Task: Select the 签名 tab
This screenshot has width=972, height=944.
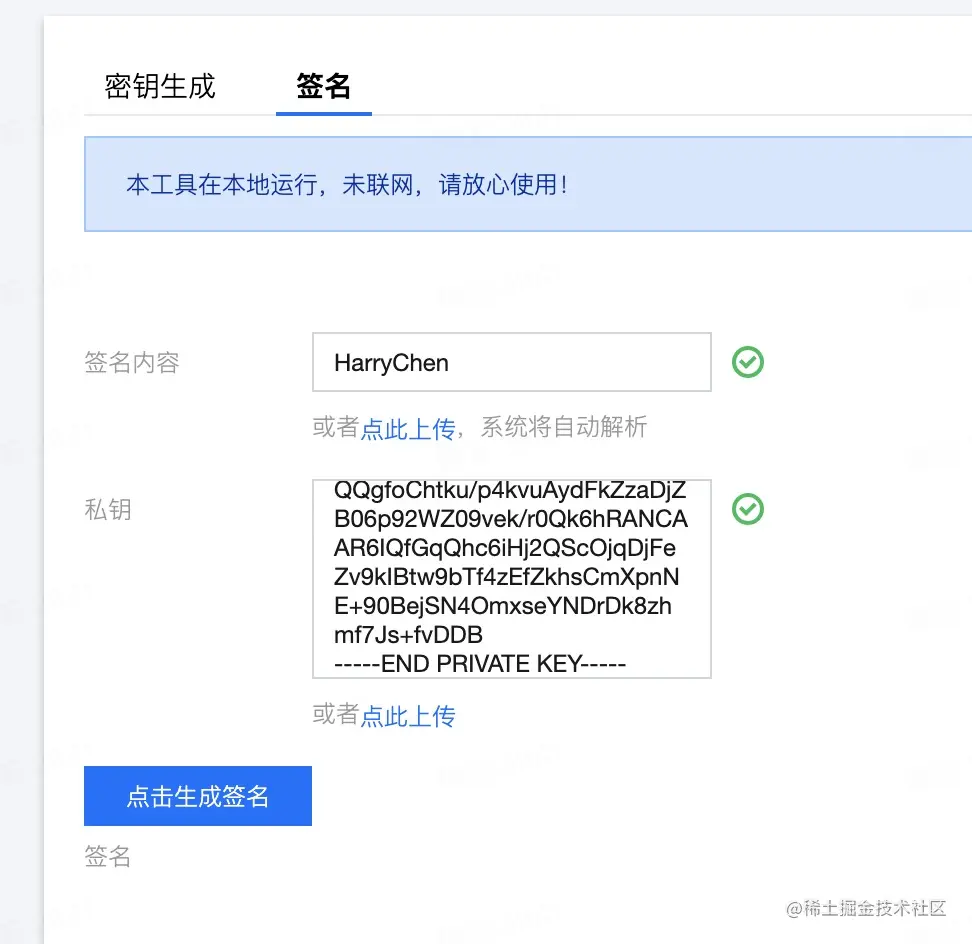Action: (324, 86)
